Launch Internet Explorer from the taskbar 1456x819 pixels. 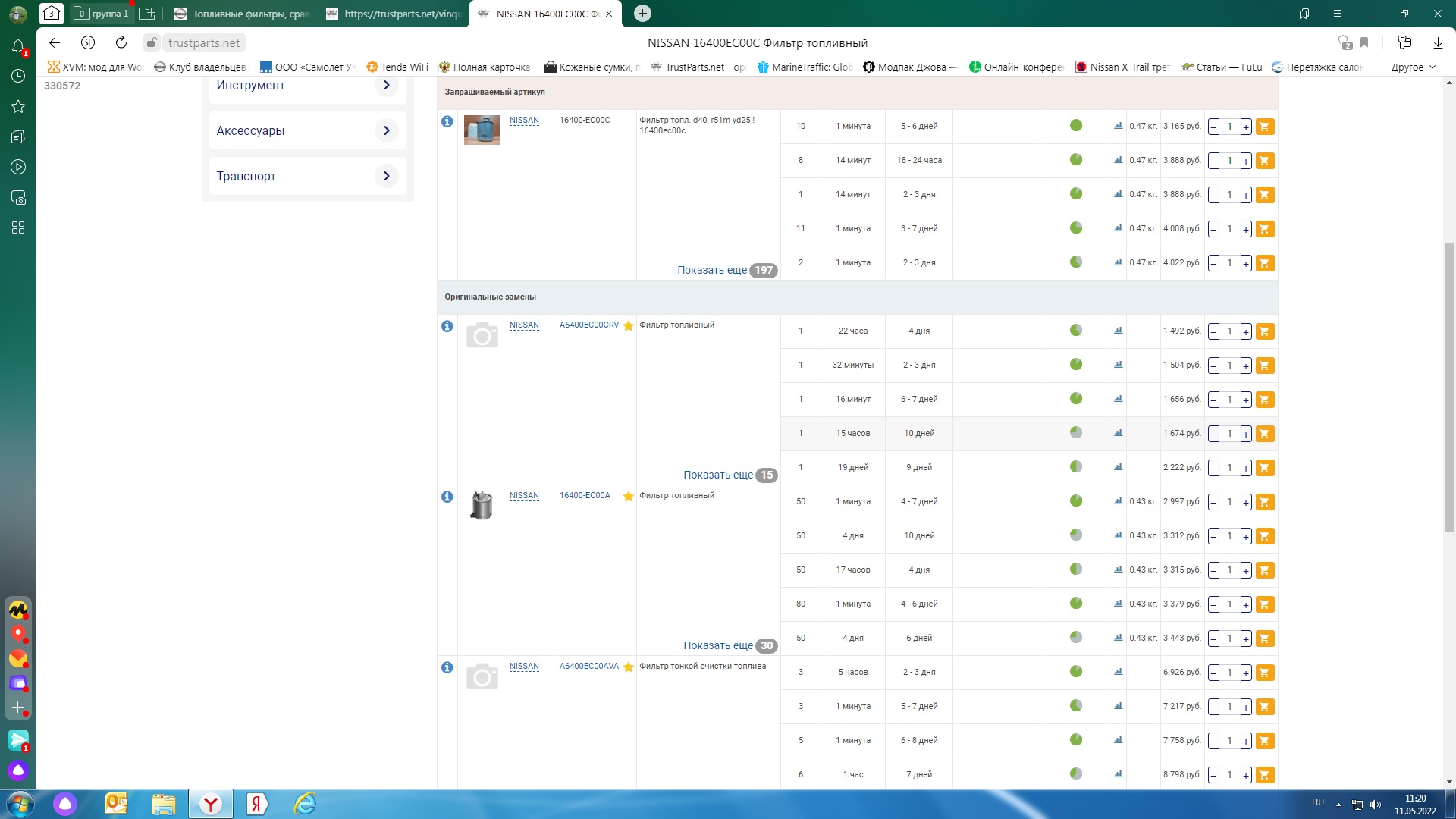pyautogui.click(x=305, y=804)
